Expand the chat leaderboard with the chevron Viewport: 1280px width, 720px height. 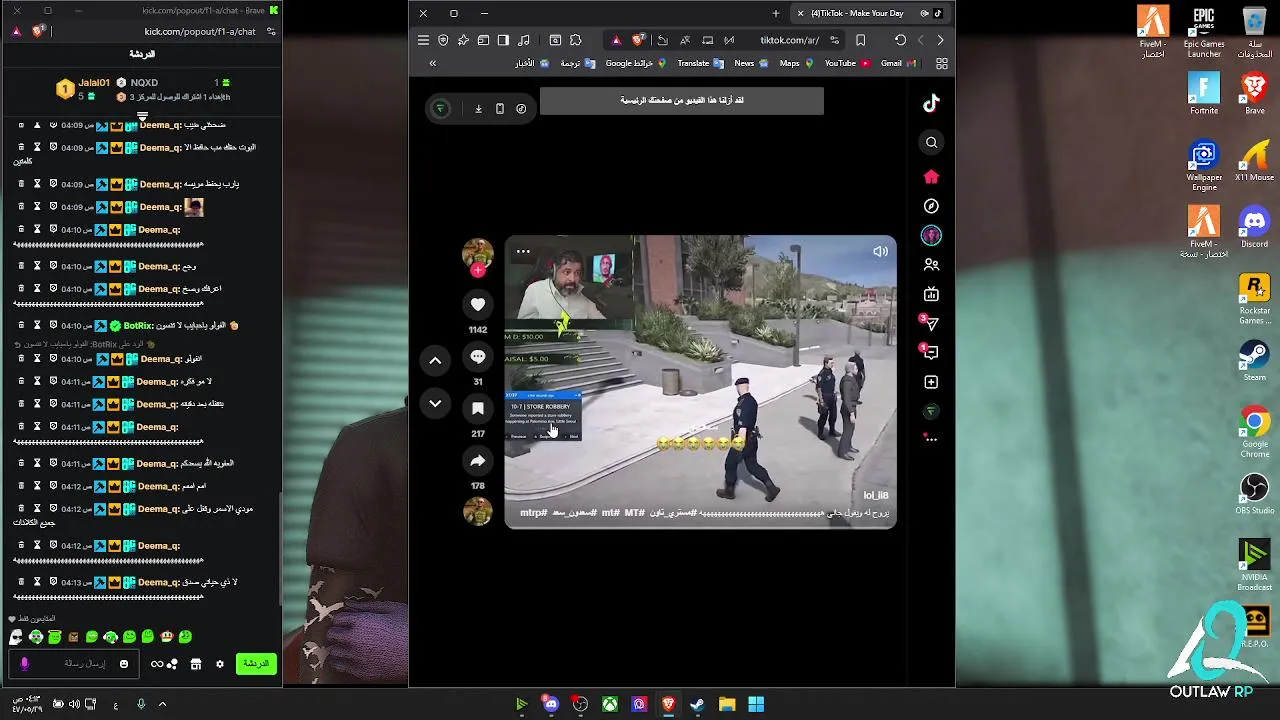coord(142,116)
